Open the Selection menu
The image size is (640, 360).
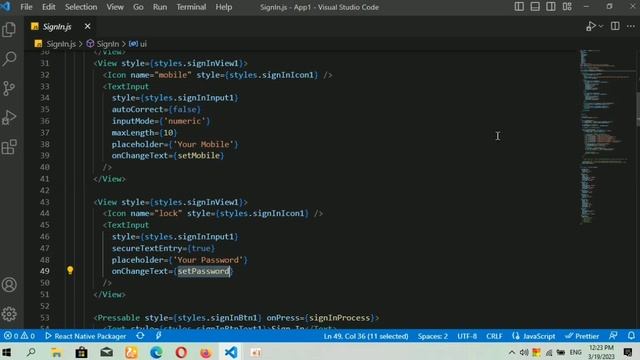tap(81, 7)
